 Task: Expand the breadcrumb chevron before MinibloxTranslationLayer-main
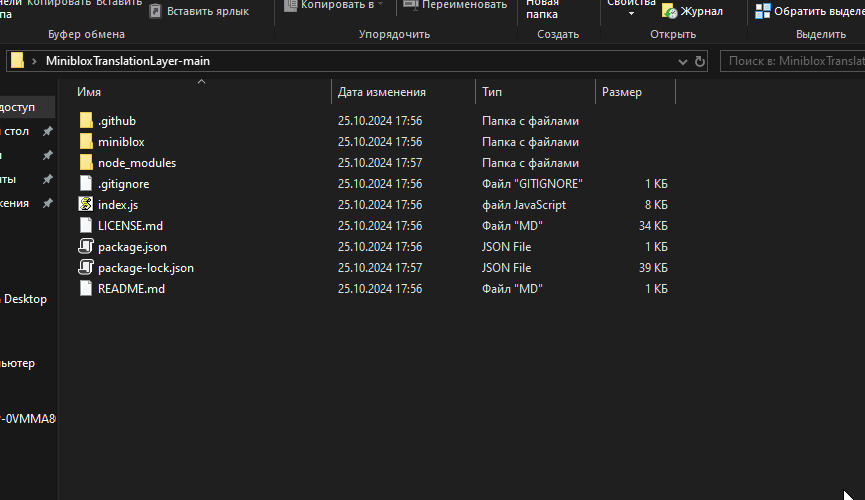[x=34, y=61]
